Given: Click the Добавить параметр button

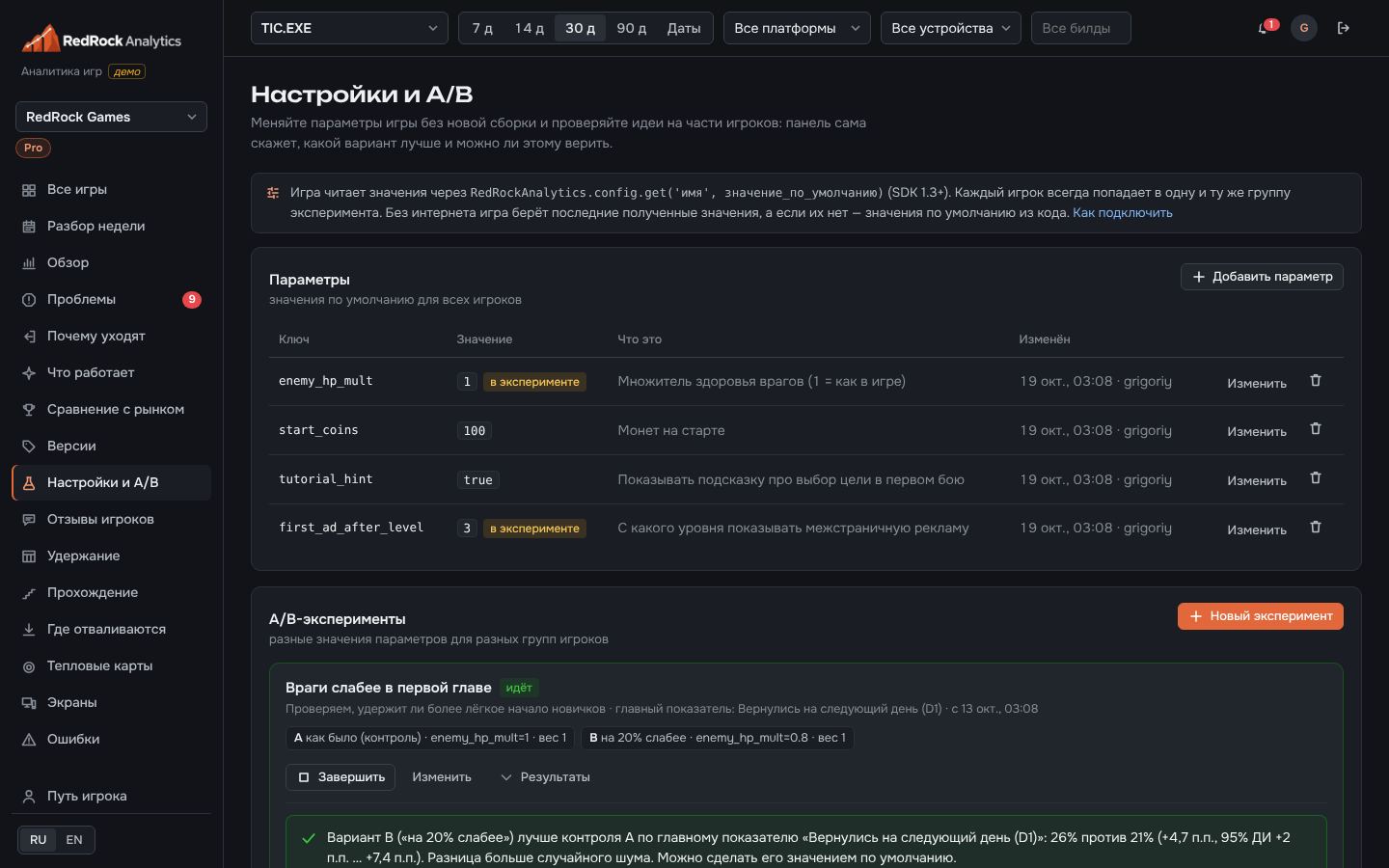Looking at the screenshot, I should pyautogui.click(x=1262, y=277).
